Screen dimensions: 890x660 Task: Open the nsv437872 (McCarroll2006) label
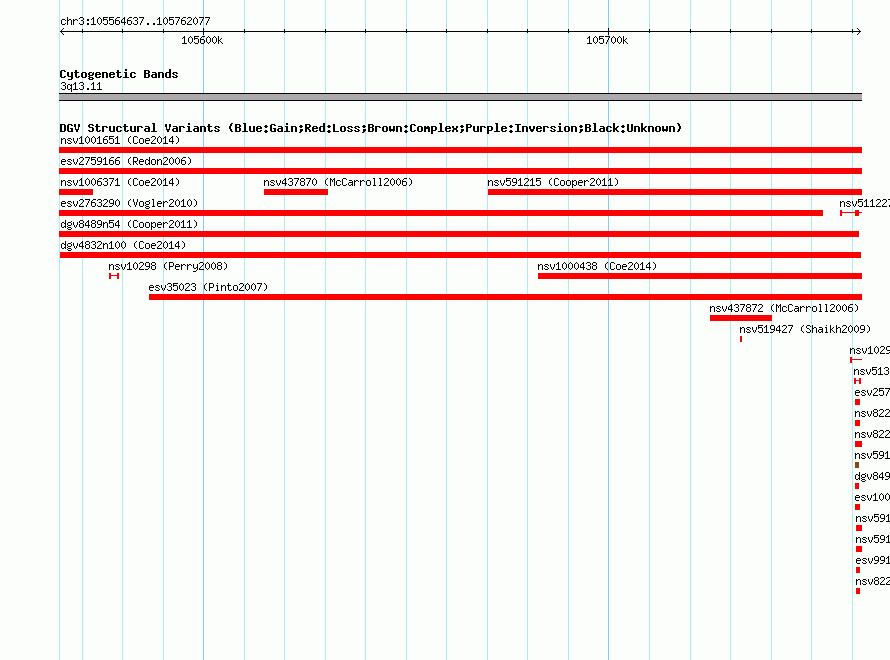coord(784,308)
